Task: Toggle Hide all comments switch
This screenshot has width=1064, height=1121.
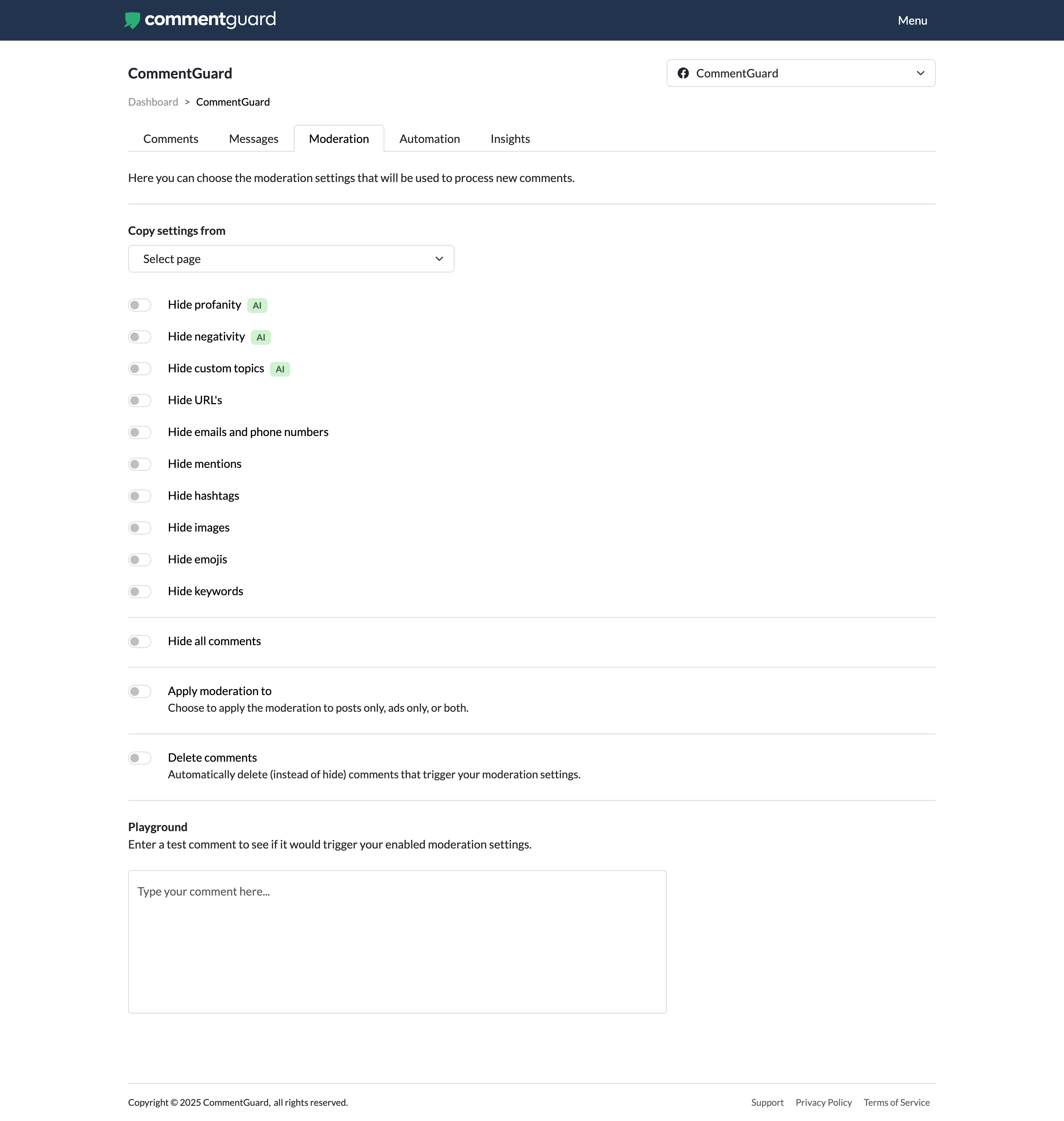Action: [140, 641]
